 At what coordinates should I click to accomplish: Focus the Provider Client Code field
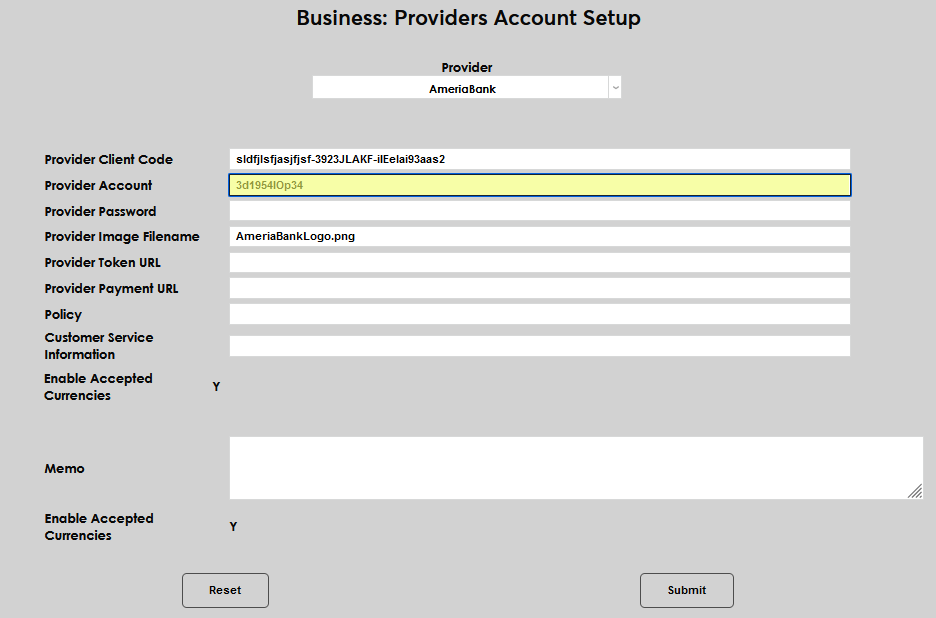539,159
